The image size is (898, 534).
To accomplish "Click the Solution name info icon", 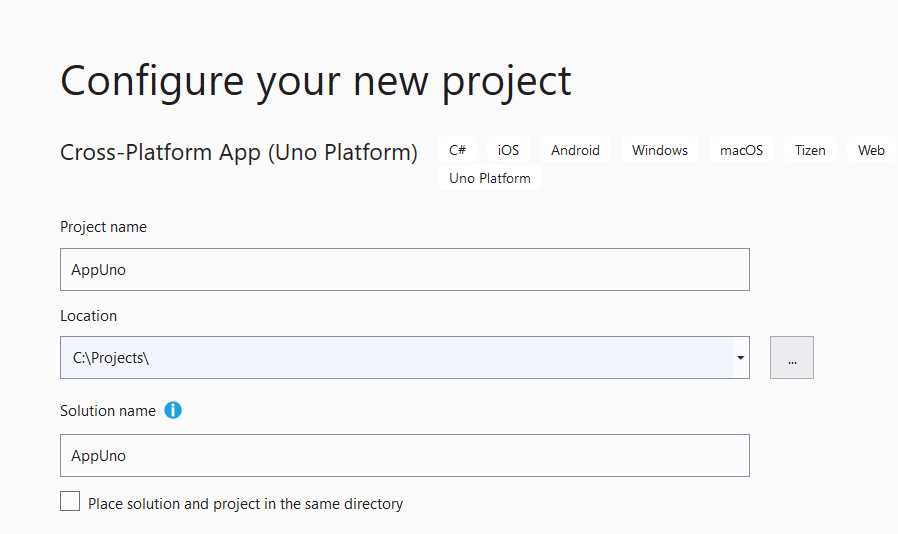I will click(173, 410).
